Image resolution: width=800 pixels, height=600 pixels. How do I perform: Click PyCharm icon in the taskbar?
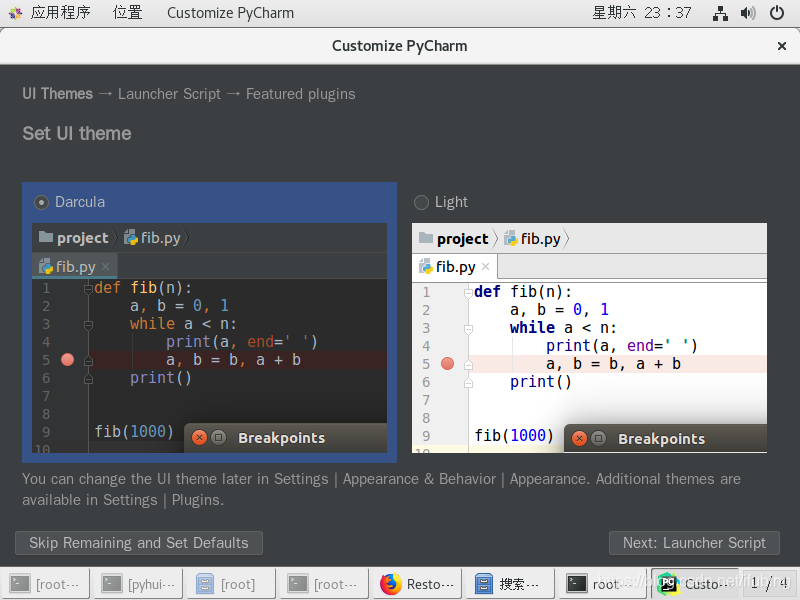click(668, 584)
